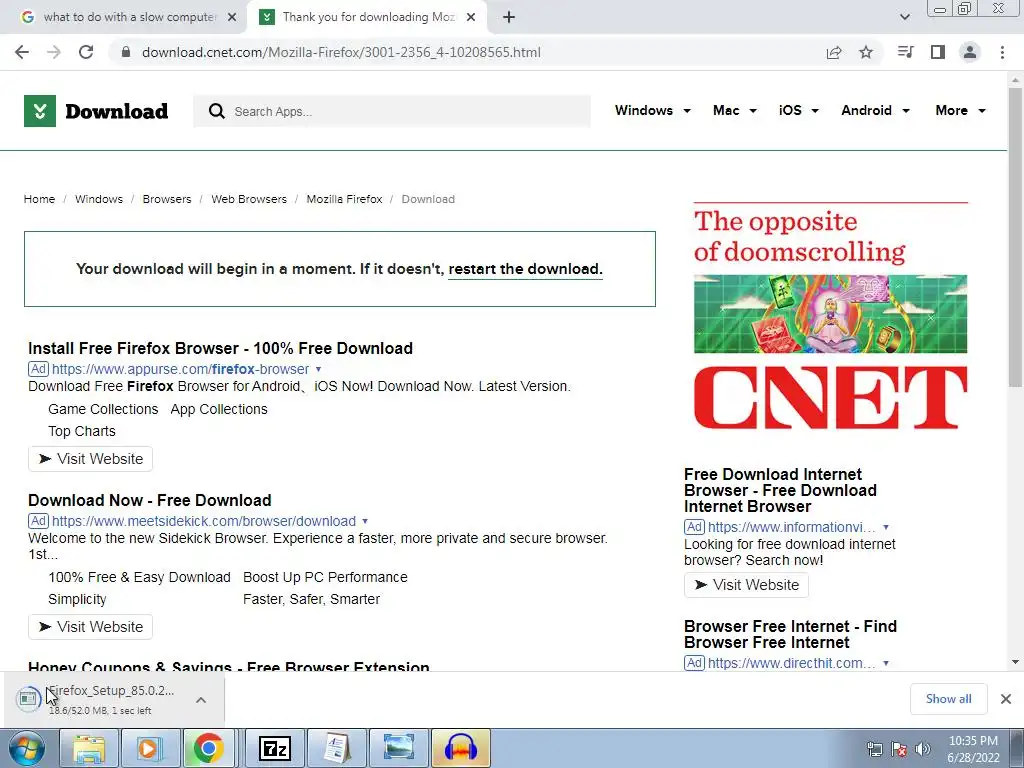Open Boost Up PC Performance link
Image resolution: width=1024 pixels, height=768 pixels.
tap(325, 577)
